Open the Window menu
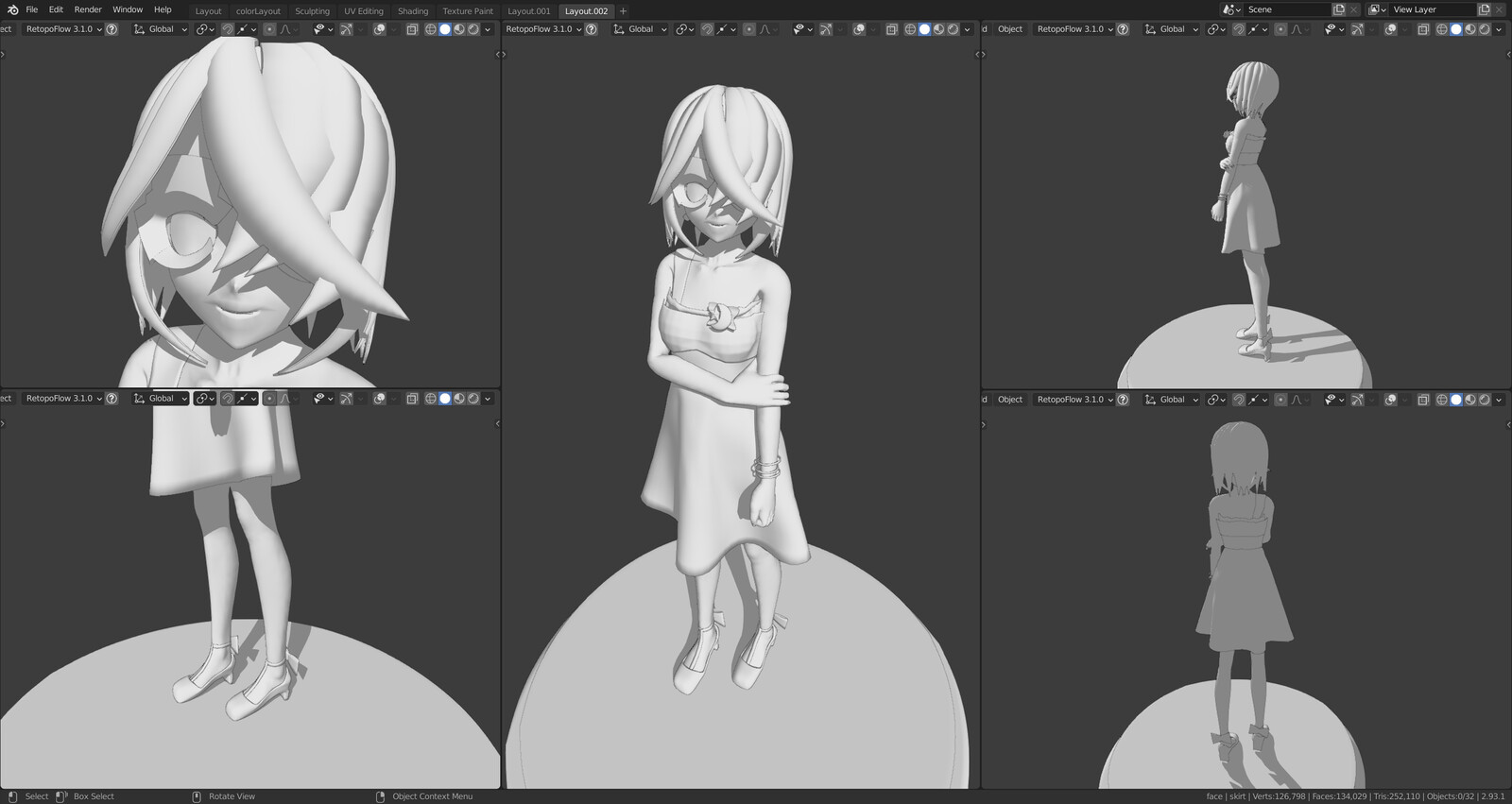 [128, 9]
